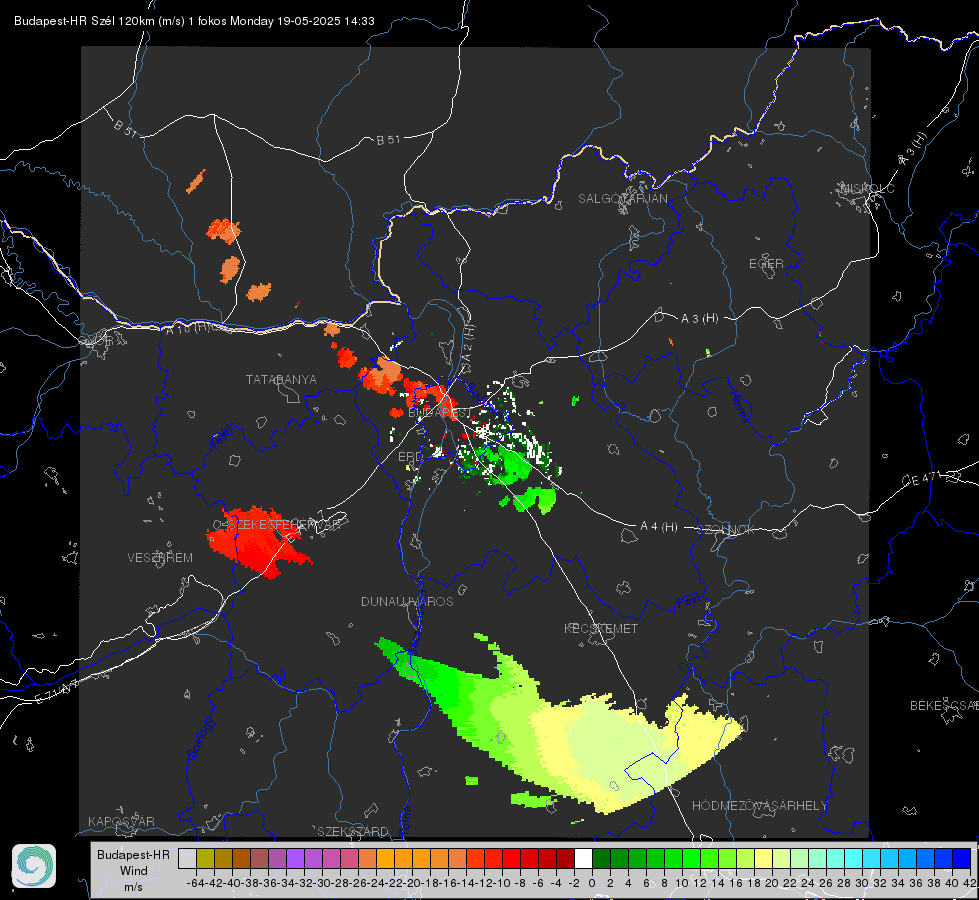Screen dimensions: 979x900
Task: Click the '42' value on the legend
Action: click(x=969, y=883)
